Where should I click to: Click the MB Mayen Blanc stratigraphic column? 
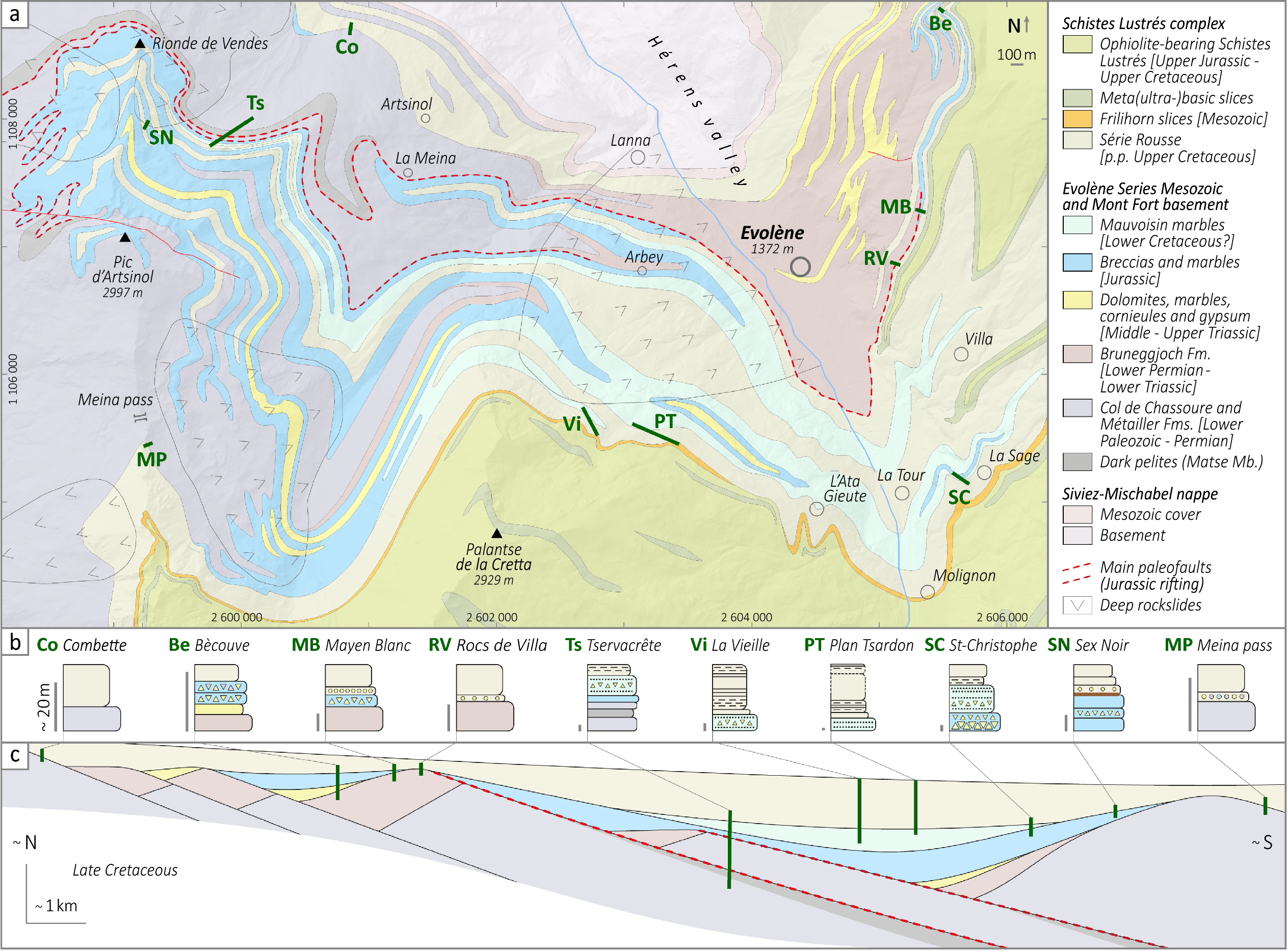click(354, 698)
